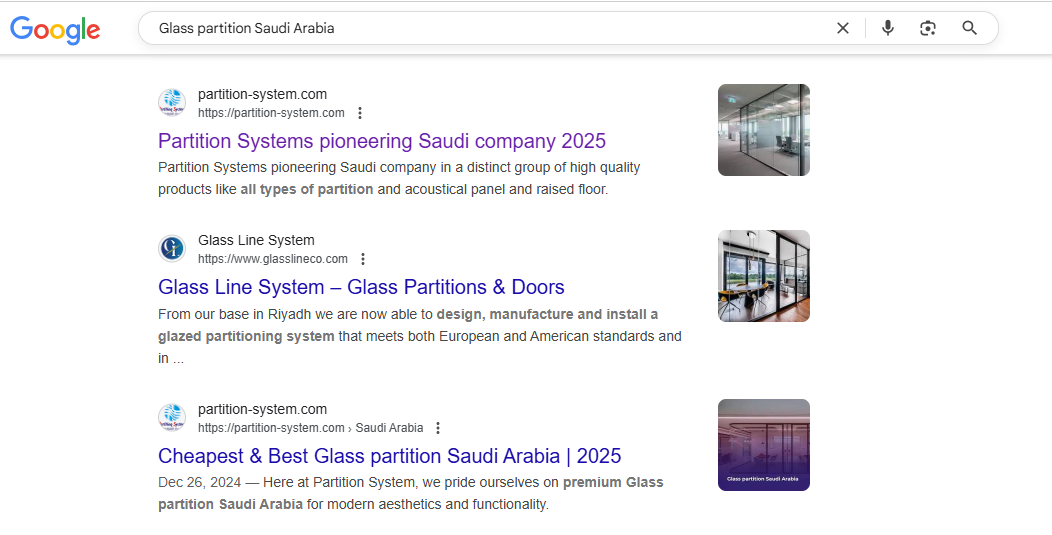Image resolution: width=1052 pixels, height=535 pixels.
Task: Submit search with magnifying glass icon
Action: click(x=969, y=28)
